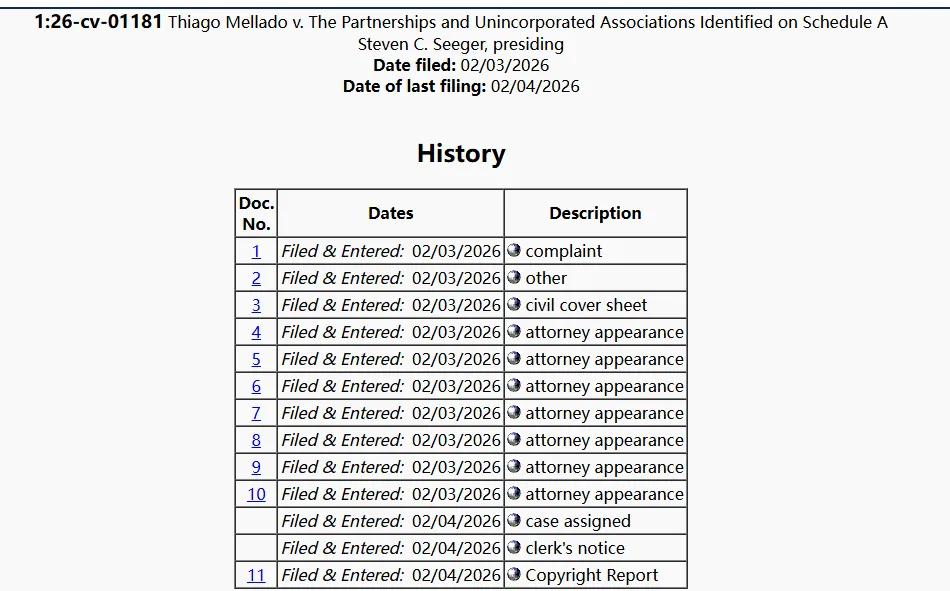Open document number 1 link
Viewport: 950px width, 591px height.
pos(256,251)
